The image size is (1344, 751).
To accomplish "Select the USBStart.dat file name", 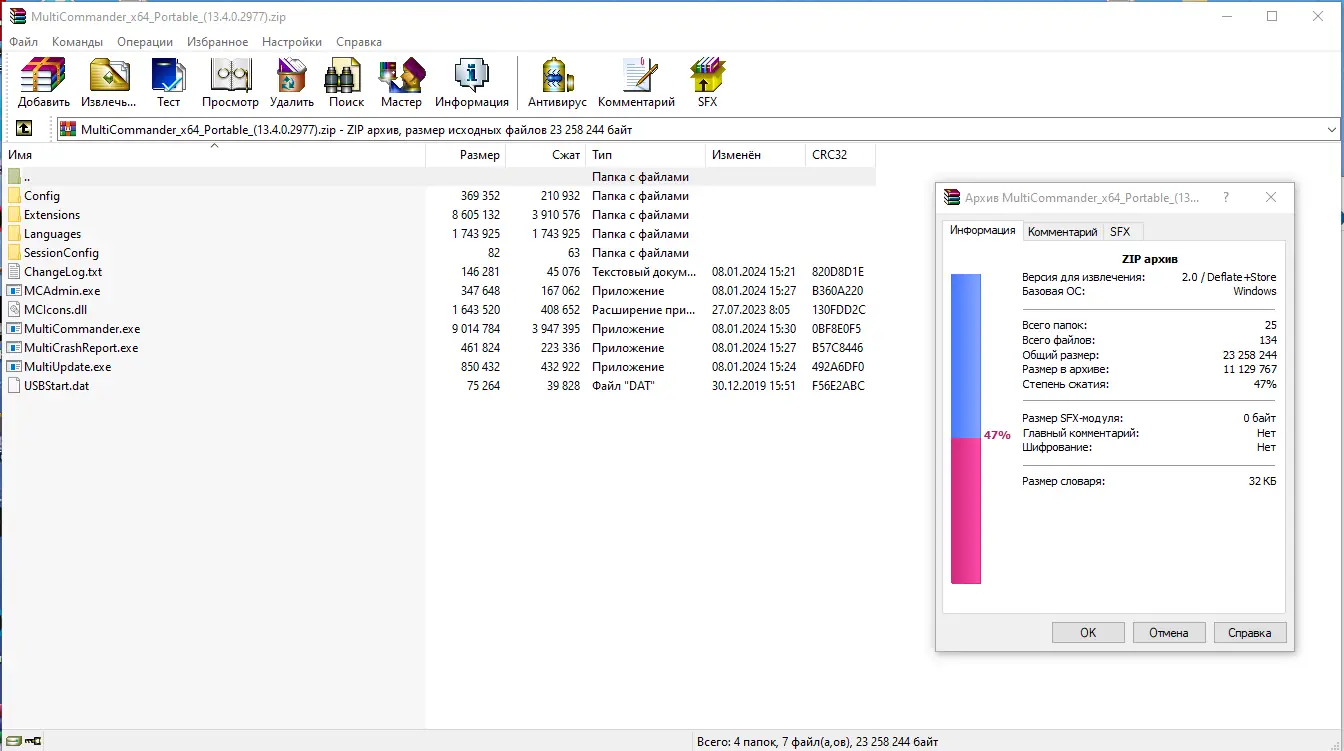I will pyautogui.click(x=56, y=386).
